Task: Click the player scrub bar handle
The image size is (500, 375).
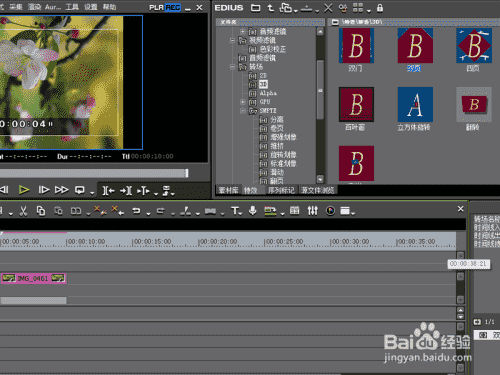Action: pyautogui.click(x=187, y=173)
